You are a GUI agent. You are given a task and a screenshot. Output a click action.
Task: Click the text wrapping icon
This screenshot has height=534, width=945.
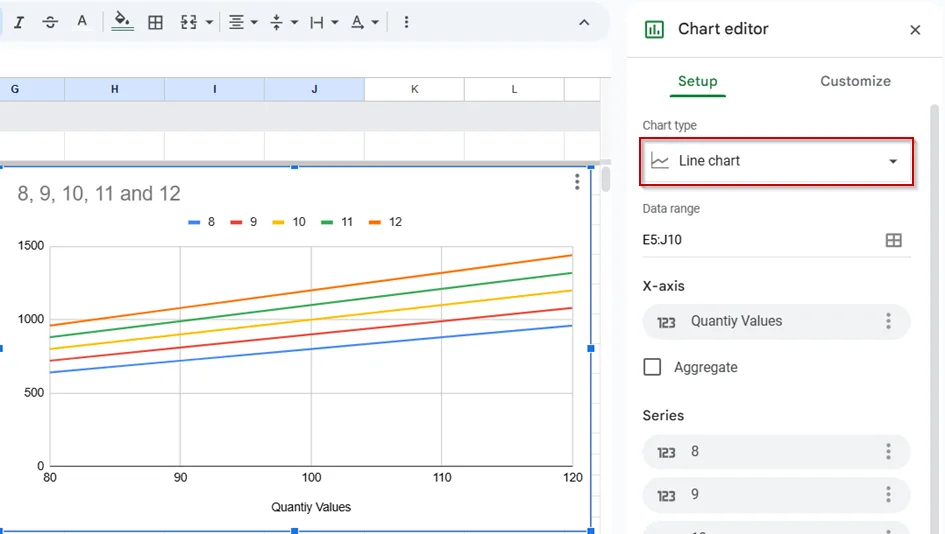pyautogui.click(x=316, y=22)
